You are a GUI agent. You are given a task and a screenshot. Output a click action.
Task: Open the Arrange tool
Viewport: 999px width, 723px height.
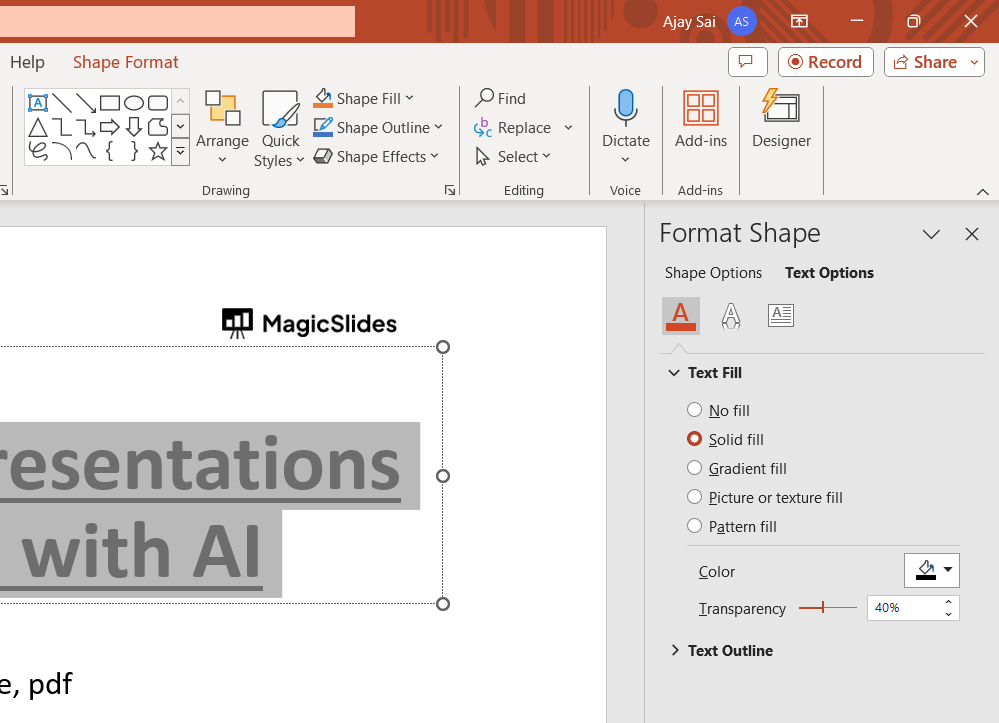[222, 120]
